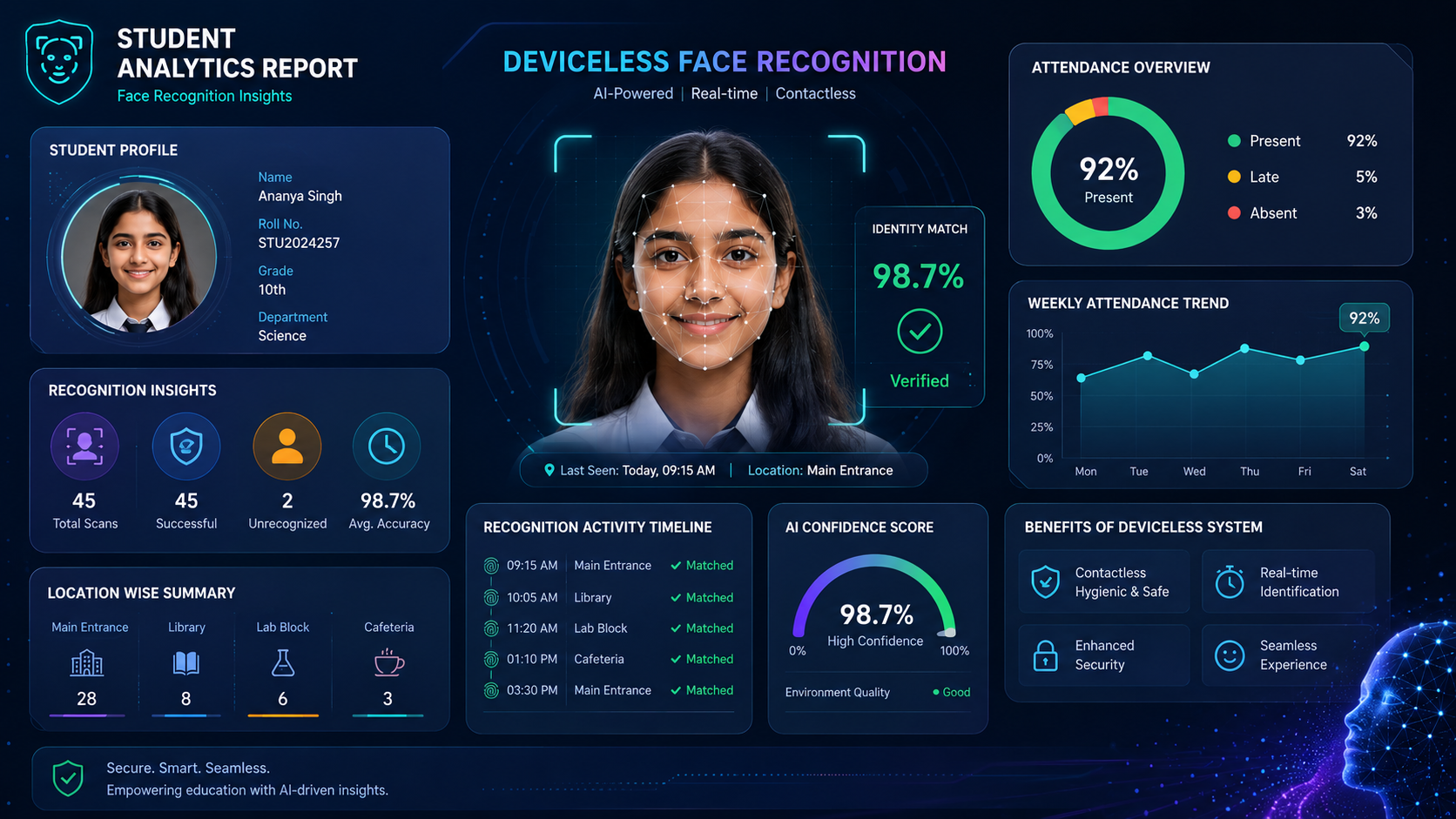Screen dimensions: 1456x819
Task: Select the Lab Block location label
Action: [x=282, y=628]
